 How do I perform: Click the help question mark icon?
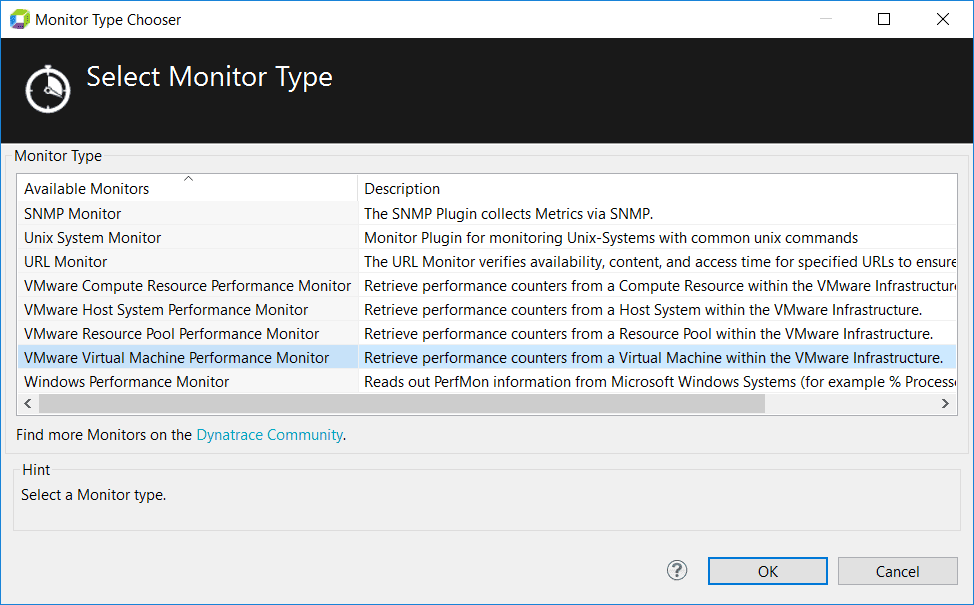(x=676, y=570)
